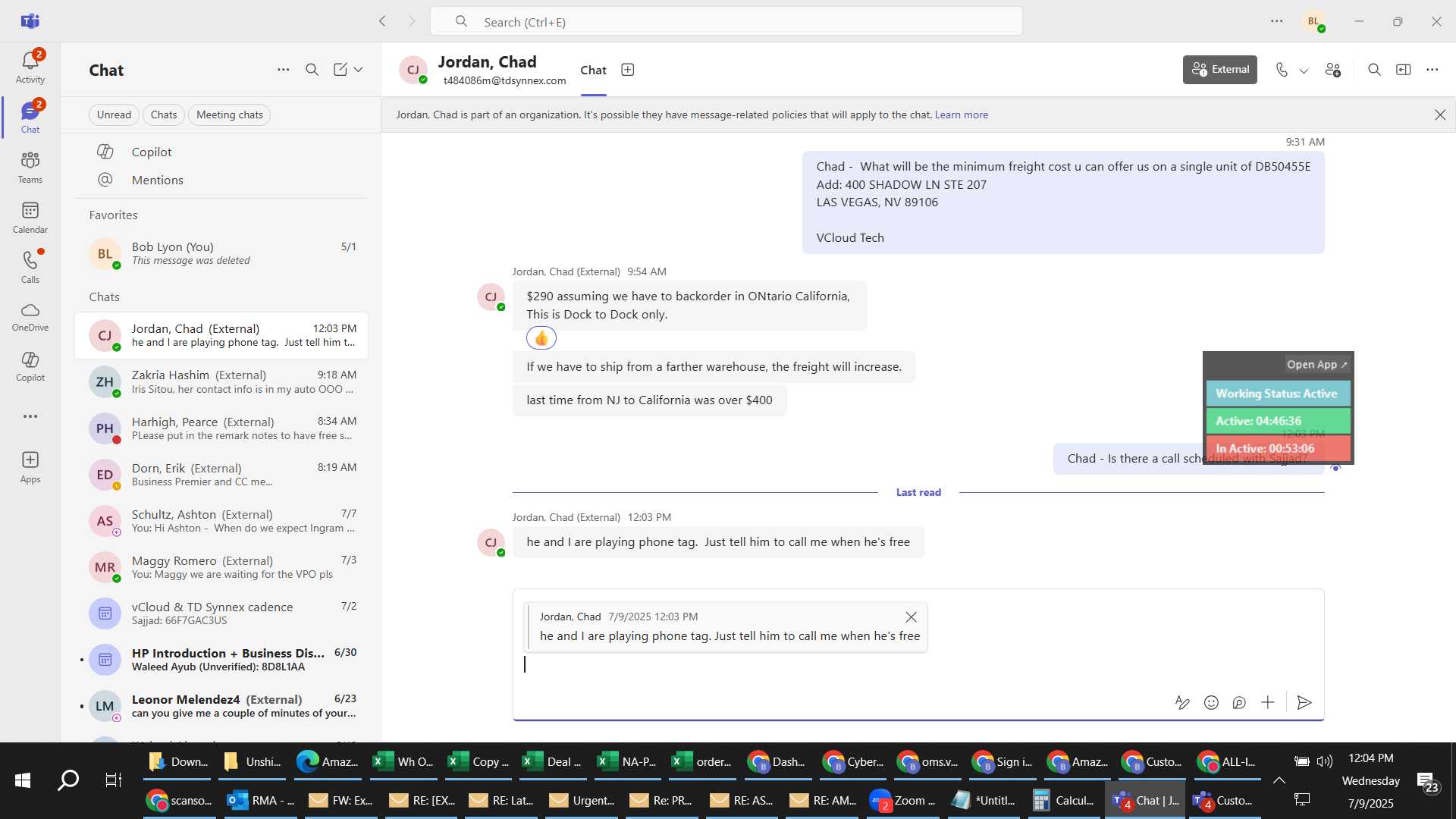This screenshot has height=819, width=1456.
Task: Click the top Search (Ctrl+E) box
Action: pos(726,21)
